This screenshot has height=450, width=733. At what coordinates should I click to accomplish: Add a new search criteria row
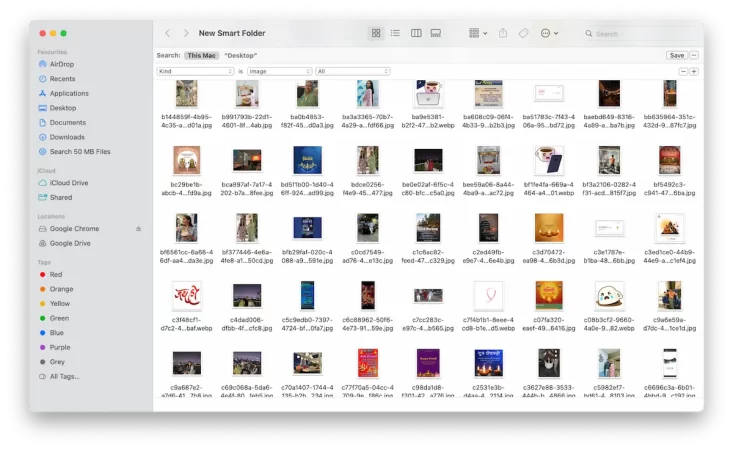(x=694, y=71)
